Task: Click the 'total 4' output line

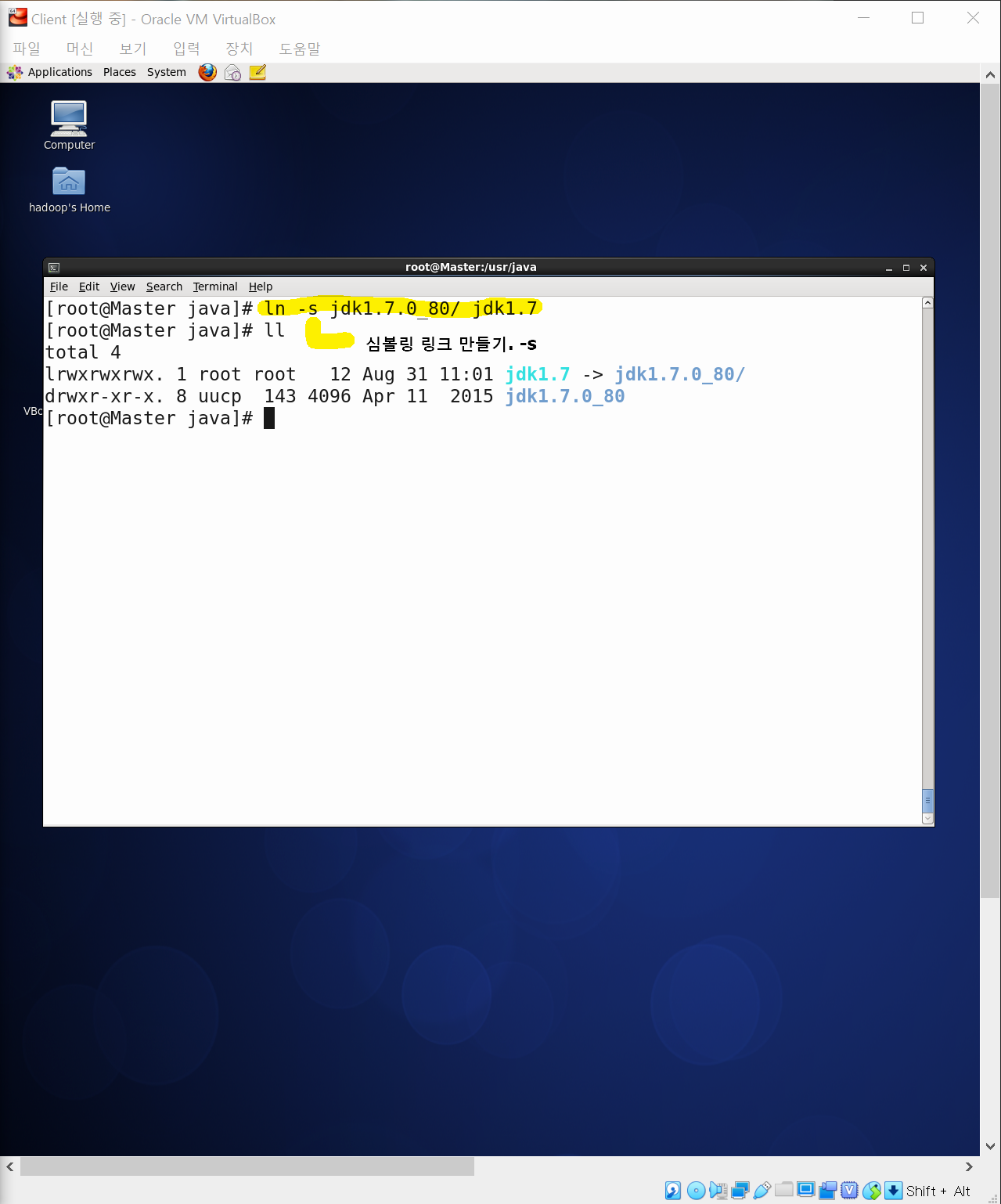Action: point(83,353)
